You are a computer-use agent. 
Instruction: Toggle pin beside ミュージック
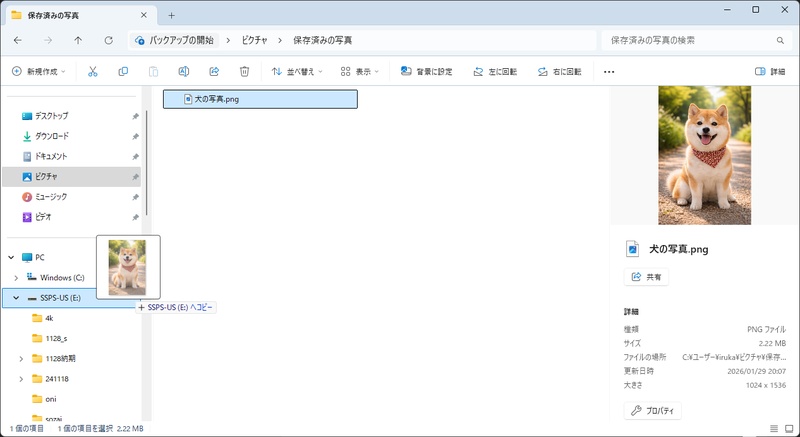[135, 197]
